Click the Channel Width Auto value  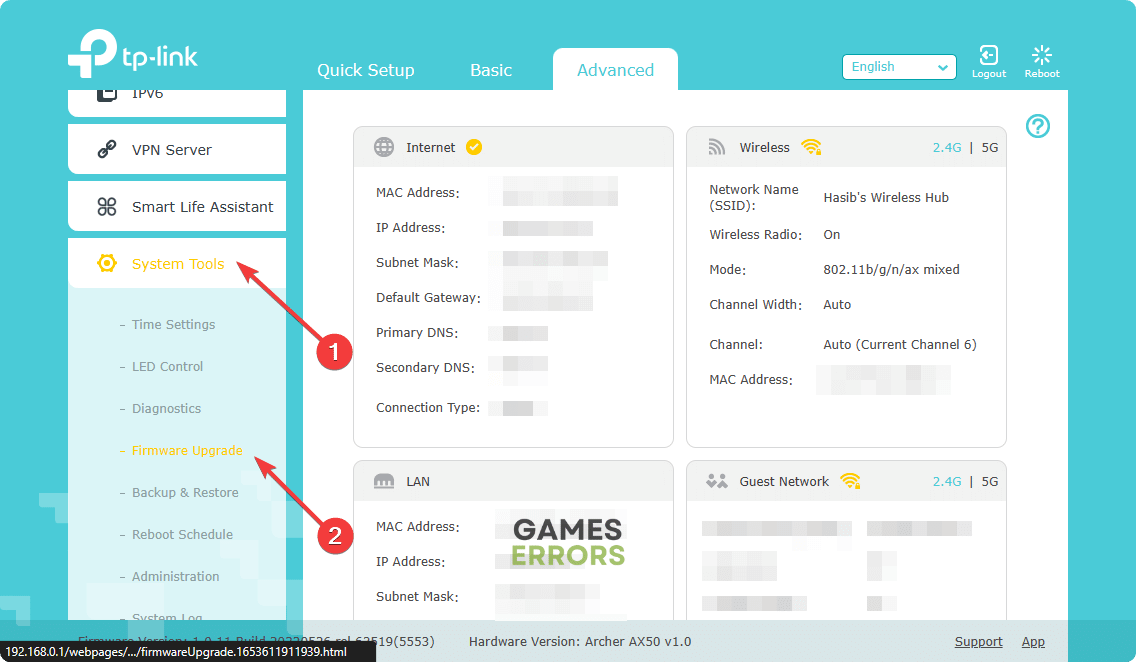[x=837, y=305]
